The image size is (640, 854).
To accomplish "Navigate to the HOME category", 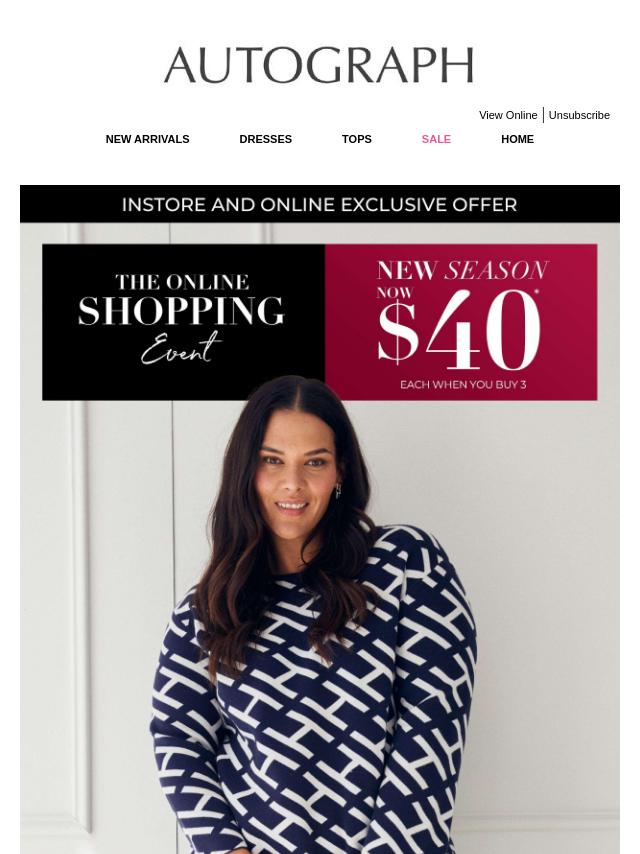I will coord(517,139).
